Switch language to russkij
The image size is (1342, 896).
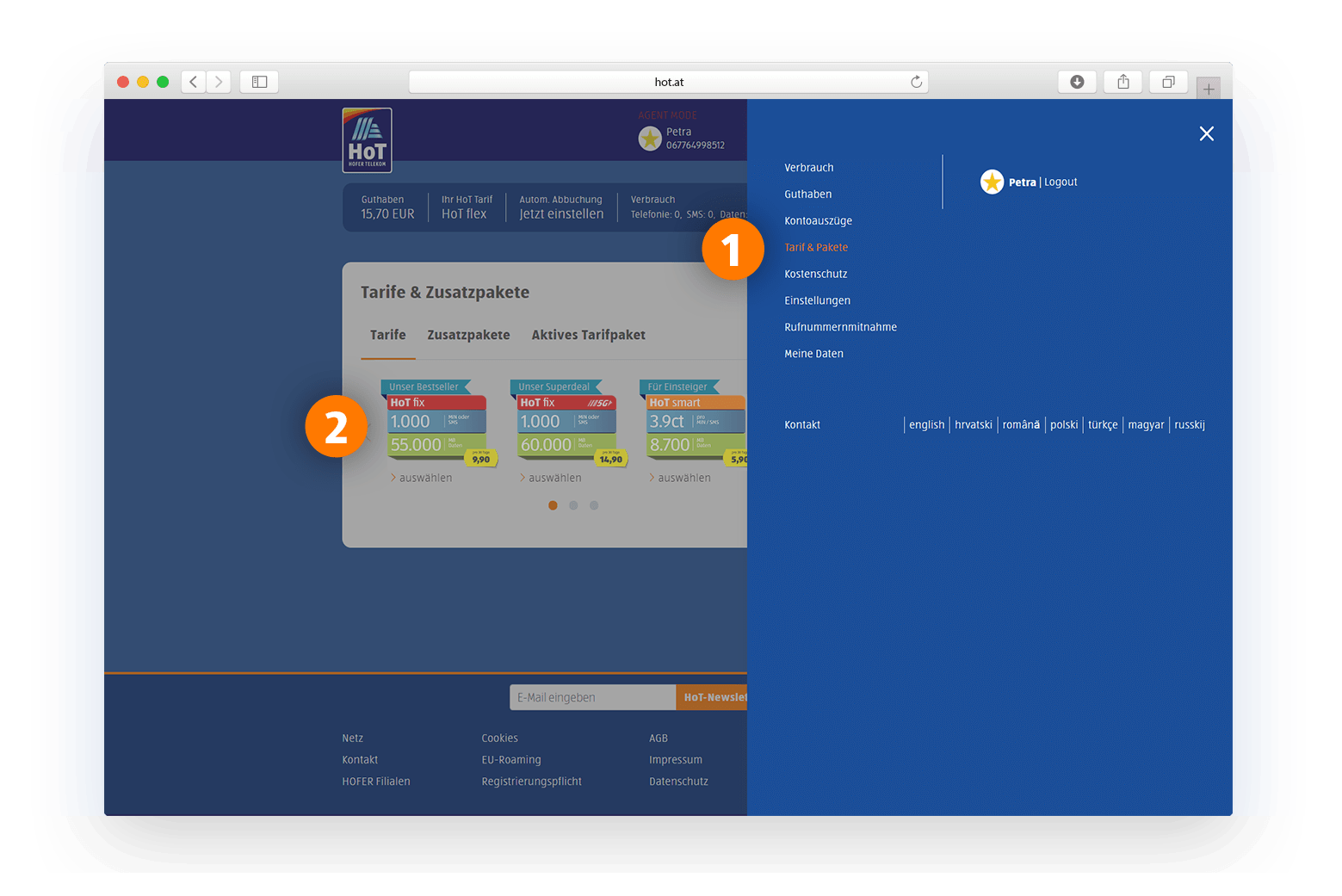point(1190,424)
